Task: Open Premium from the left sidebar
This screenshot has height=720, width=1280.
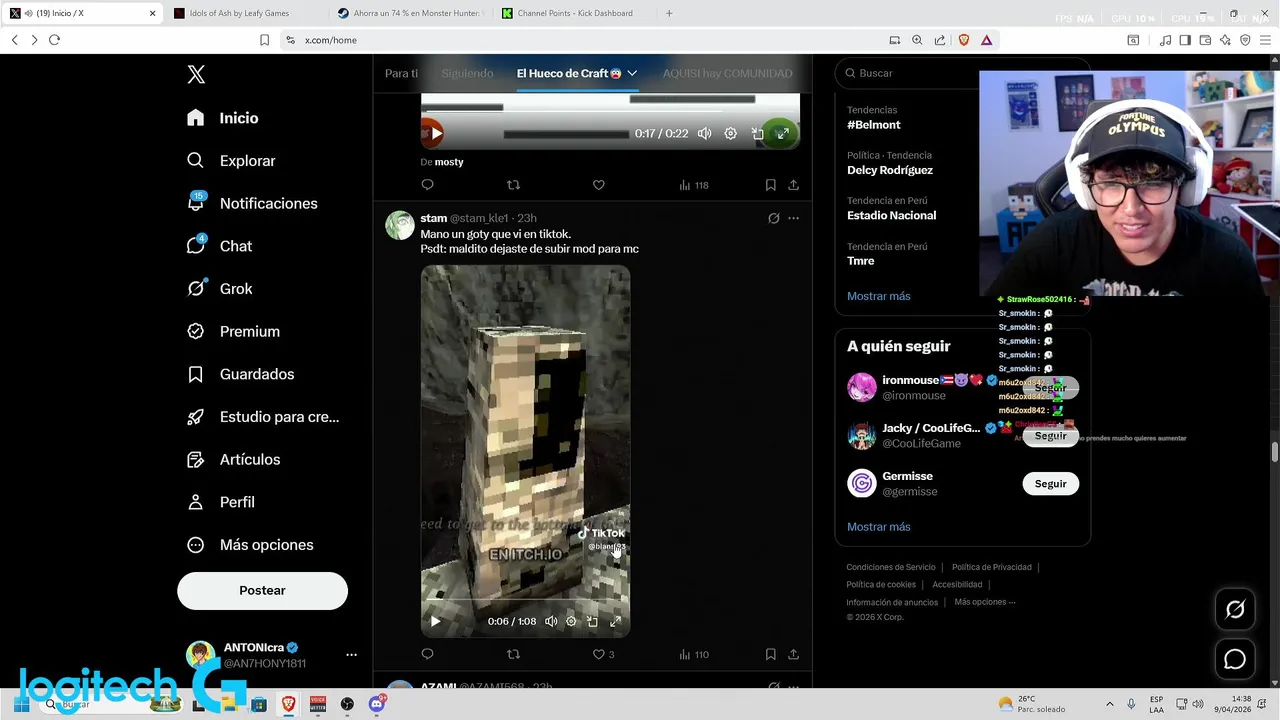Action: [x=234, y=331]
